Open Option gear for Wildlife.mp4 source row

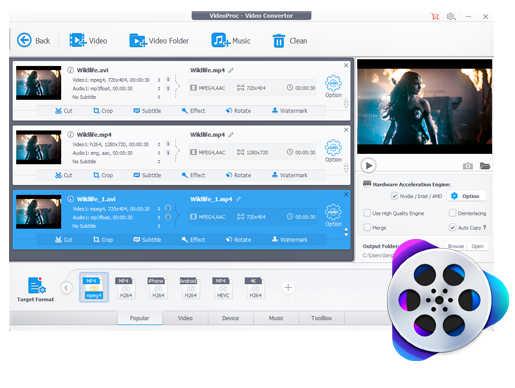[333, 151]
